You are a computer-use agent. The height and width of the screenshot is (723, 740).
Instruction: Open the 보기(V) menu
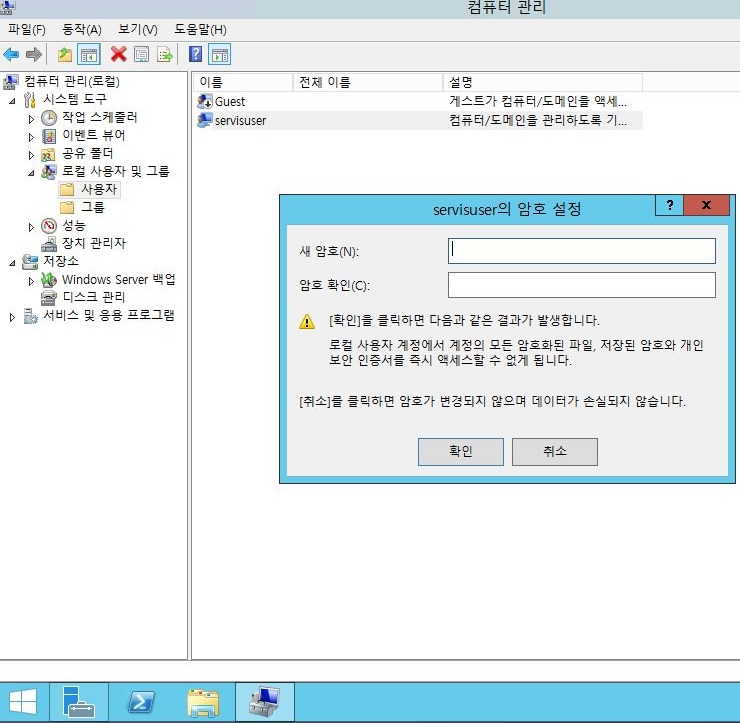tap(138, 30)
